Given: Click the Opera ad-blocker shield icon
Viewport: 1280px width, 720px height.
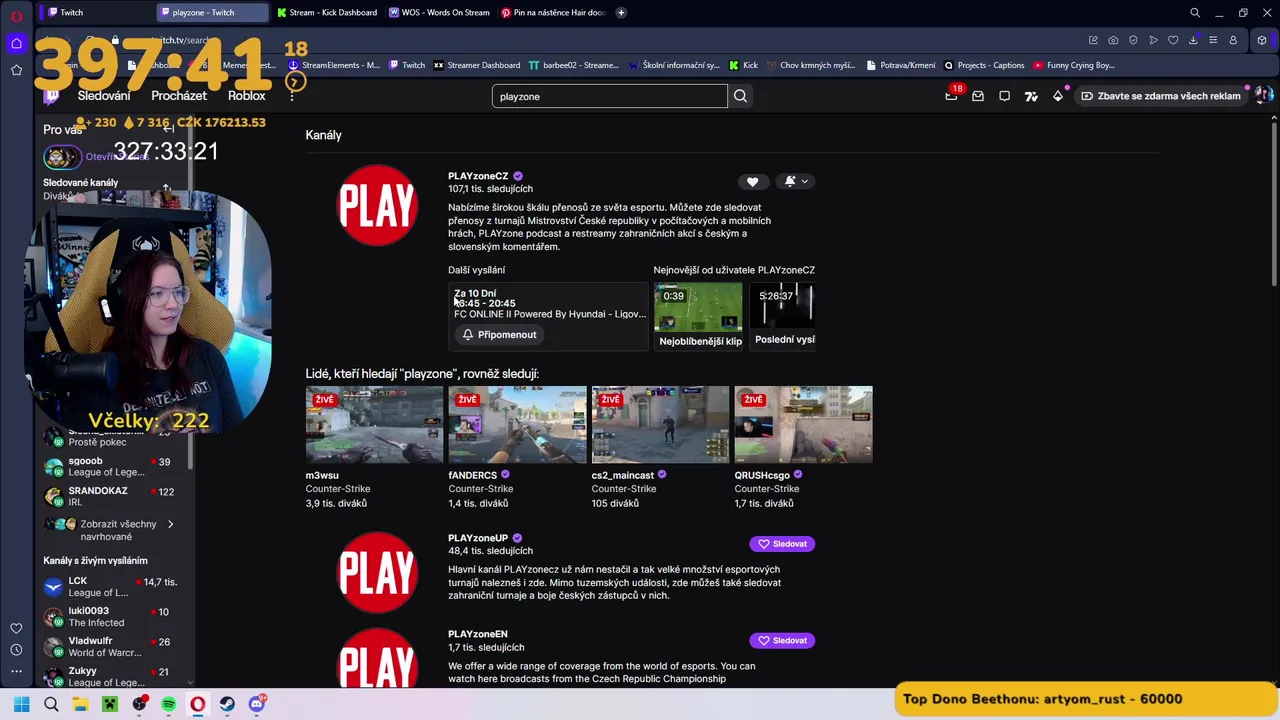Looking at the screenshot, I should (1133, 40).
